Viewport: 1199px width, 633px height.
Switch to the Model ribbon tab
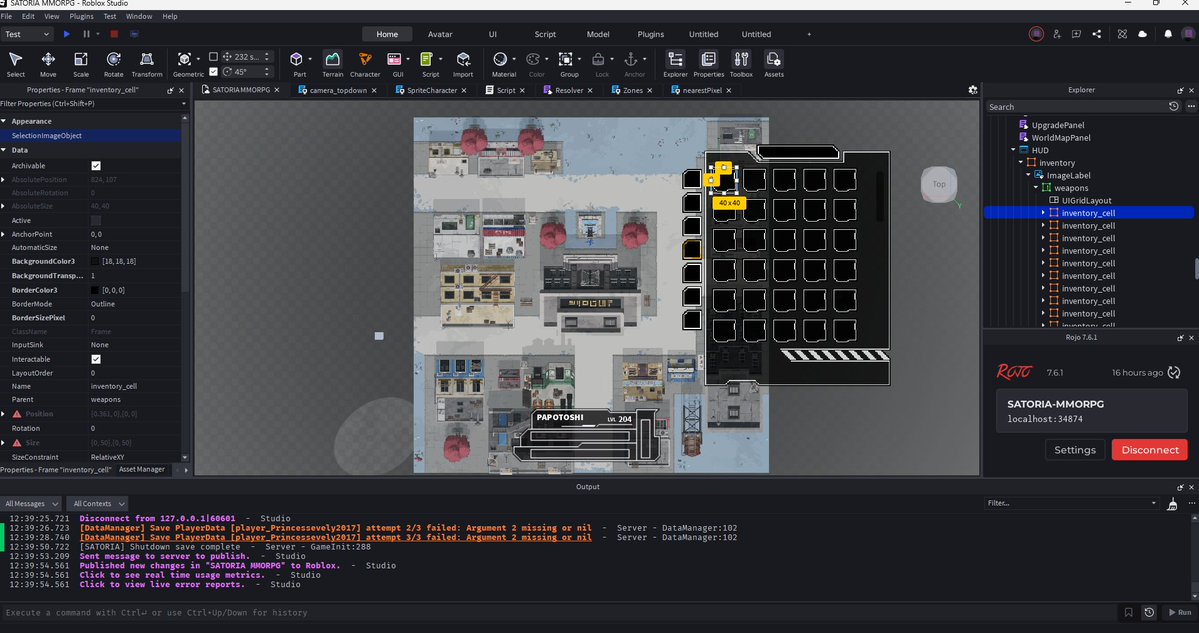point(598,34)
